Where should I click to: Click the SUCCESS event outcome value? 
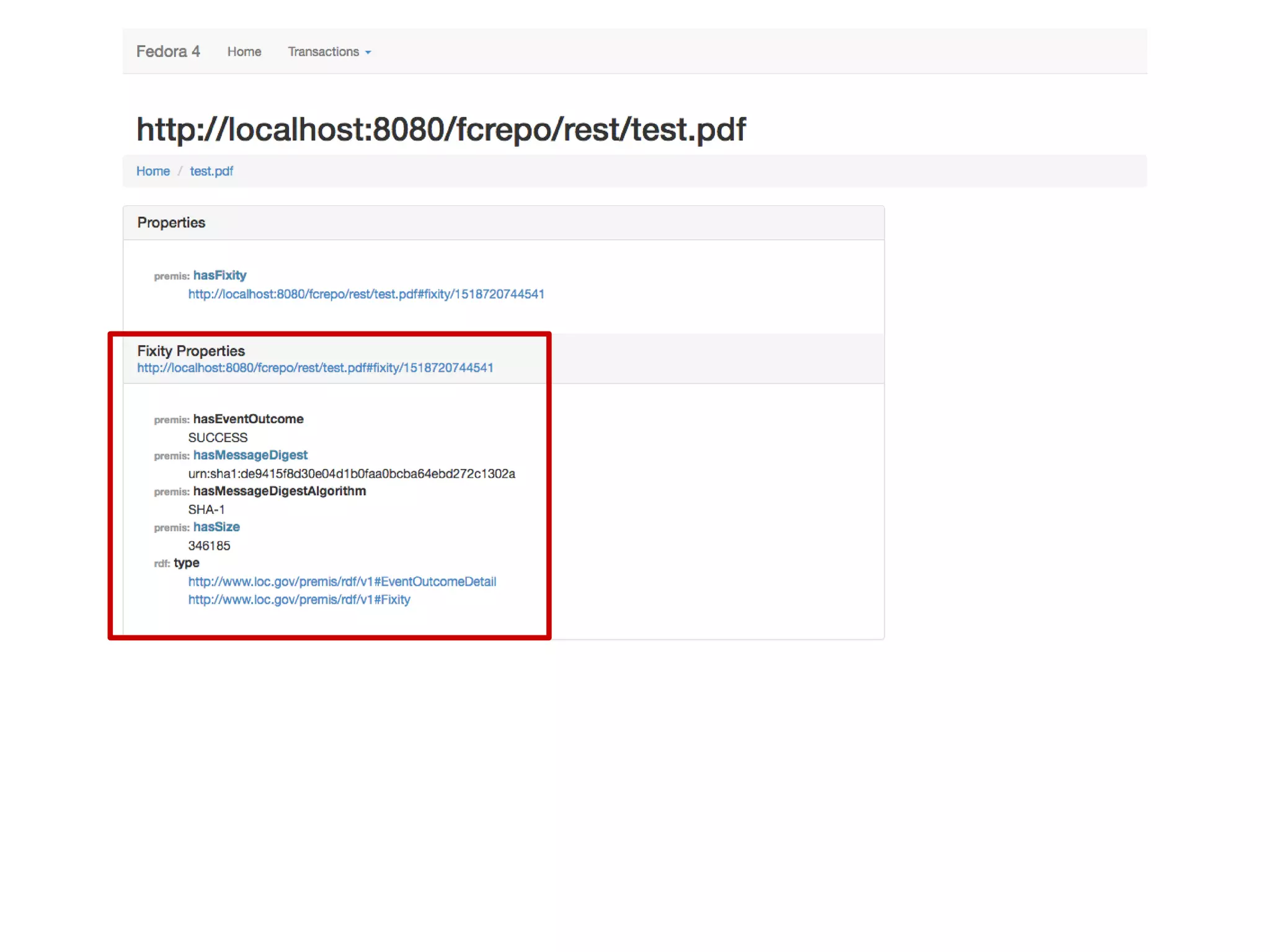click(x=218, y=438)
